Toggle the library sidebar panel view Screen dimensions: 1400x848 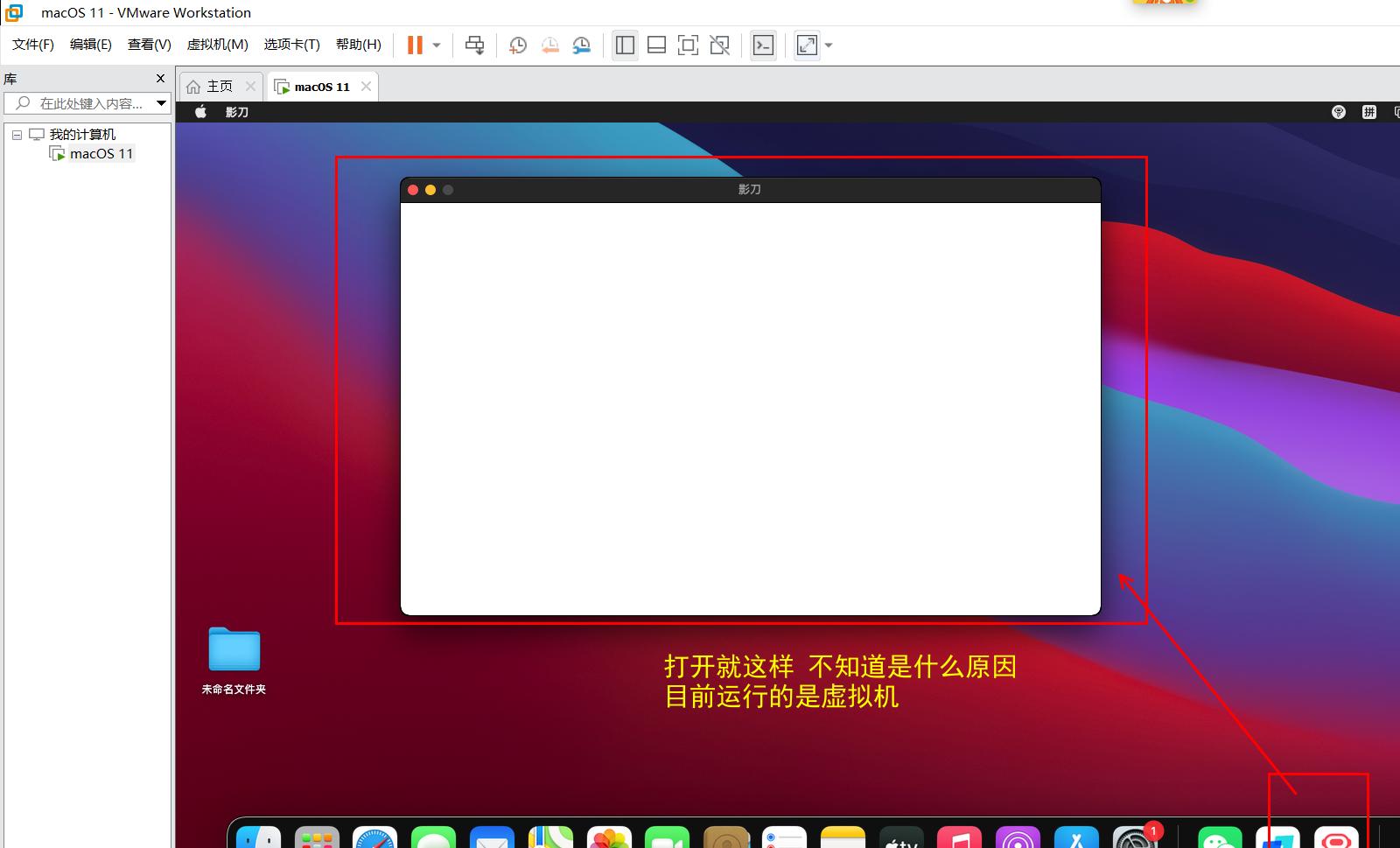625,46
